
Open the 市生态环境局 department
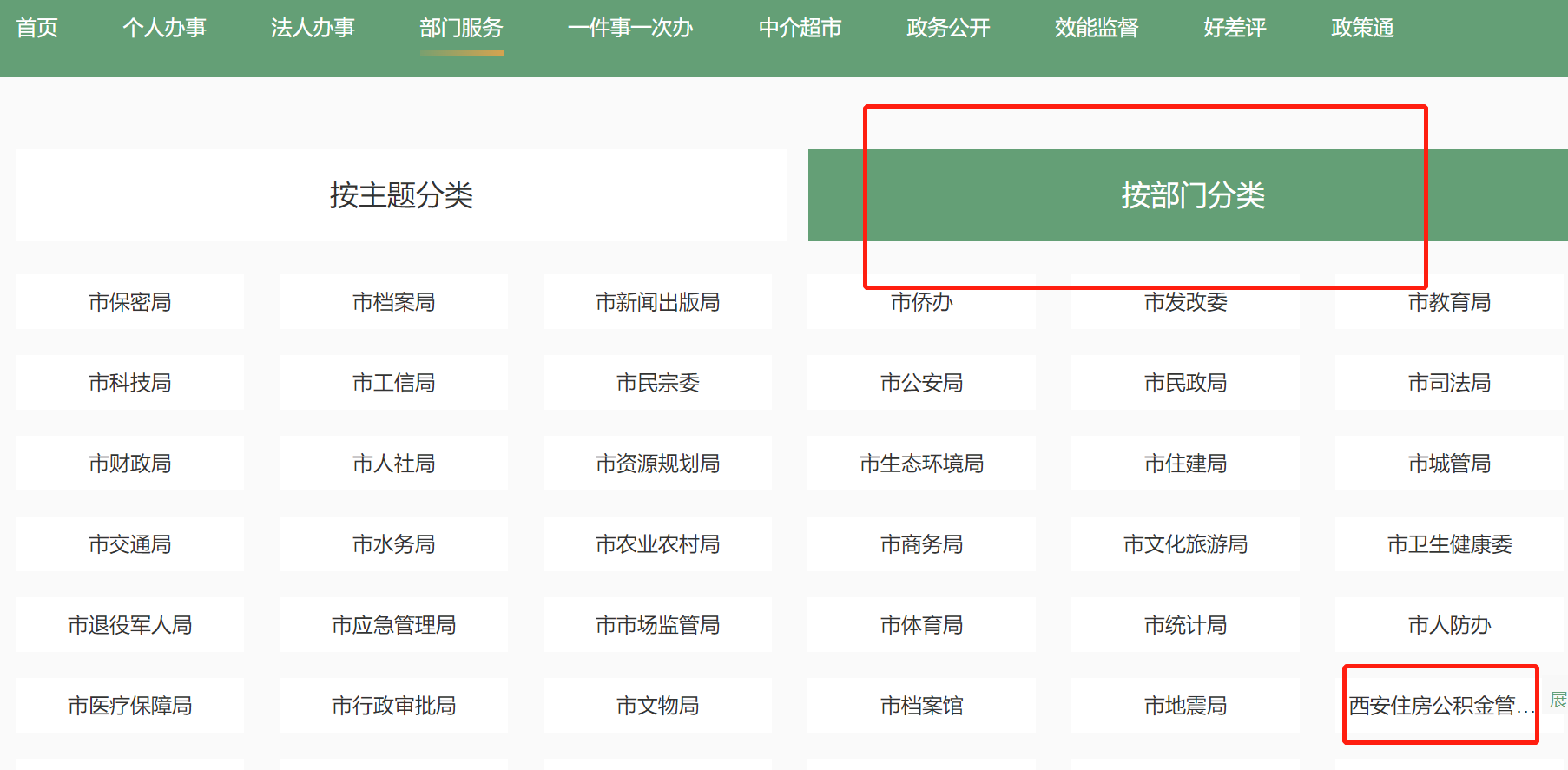point(921,464)
